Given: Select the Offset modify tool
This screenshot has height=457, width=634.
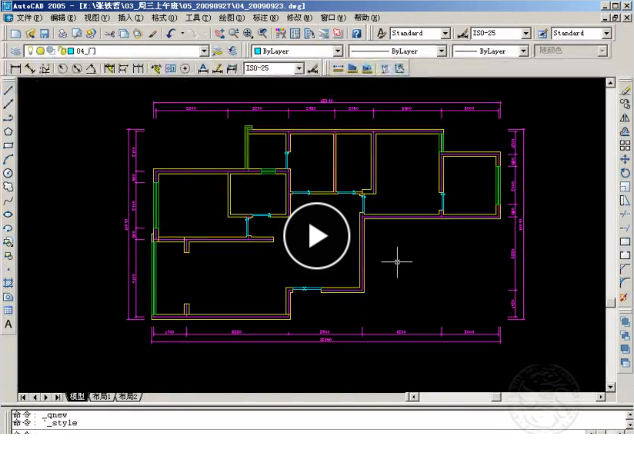Looking at the screenshot, I should coord(625,131).
